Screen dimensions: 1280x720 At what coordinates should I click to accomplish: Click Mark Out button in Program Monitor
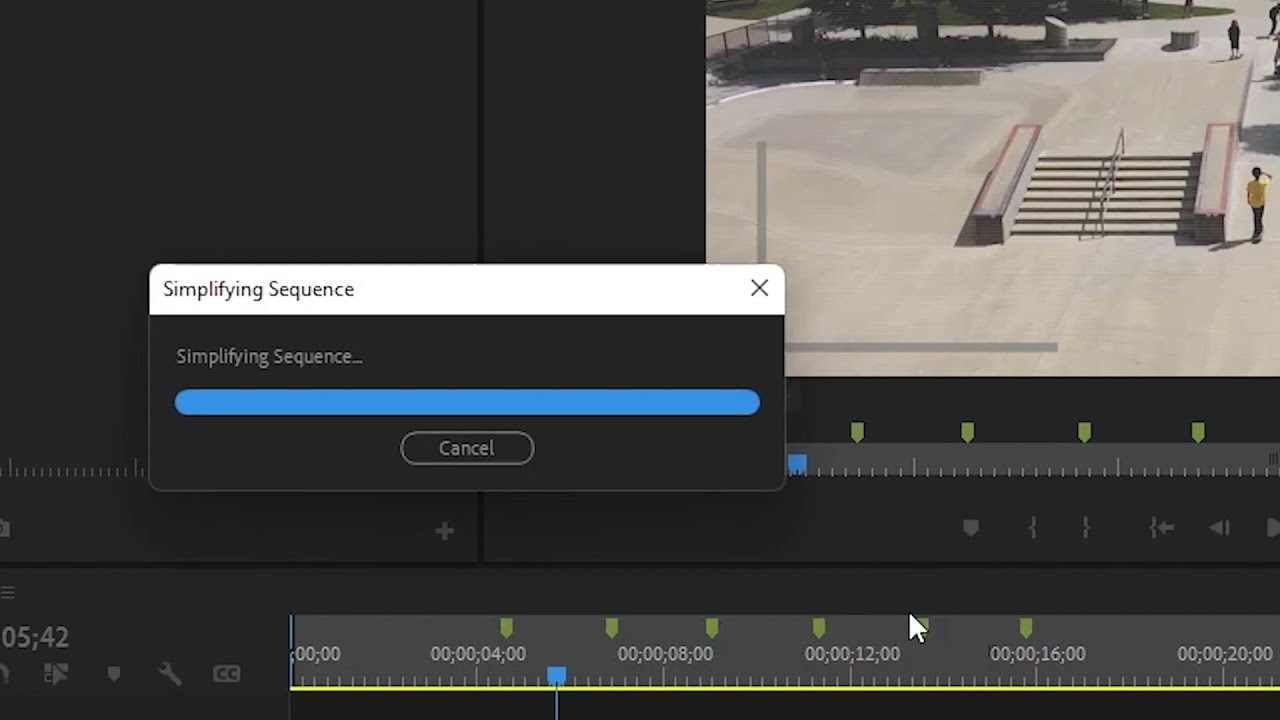(1086, 528)
